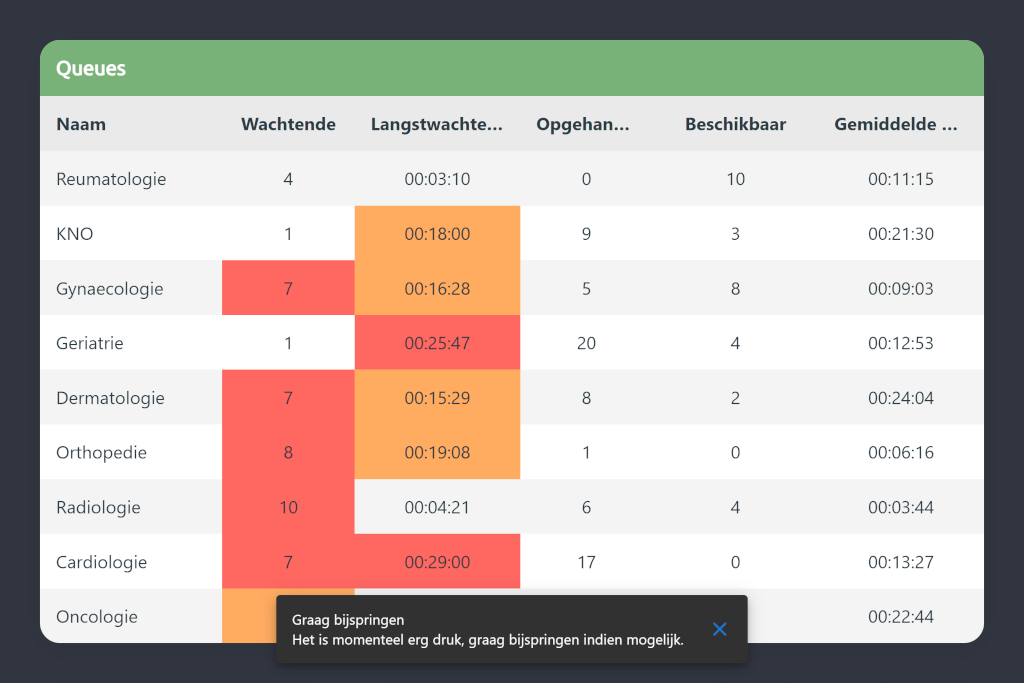Click the Langstwachte... column header

pos(437,124)
